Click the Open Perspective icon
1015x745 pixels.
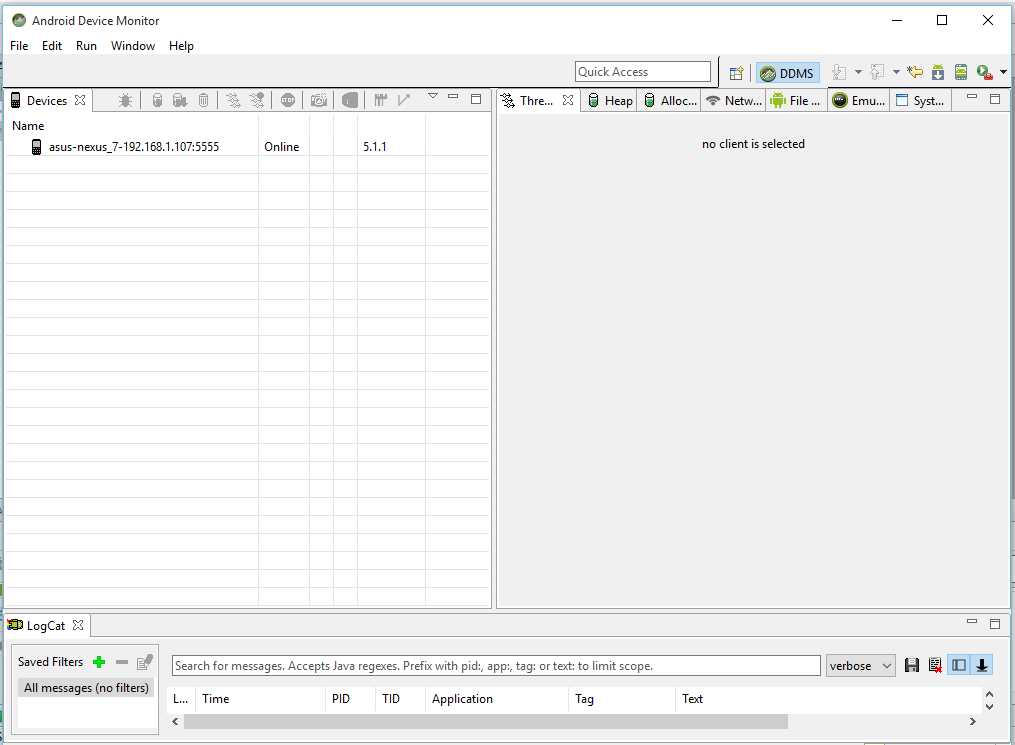(736, 73)
